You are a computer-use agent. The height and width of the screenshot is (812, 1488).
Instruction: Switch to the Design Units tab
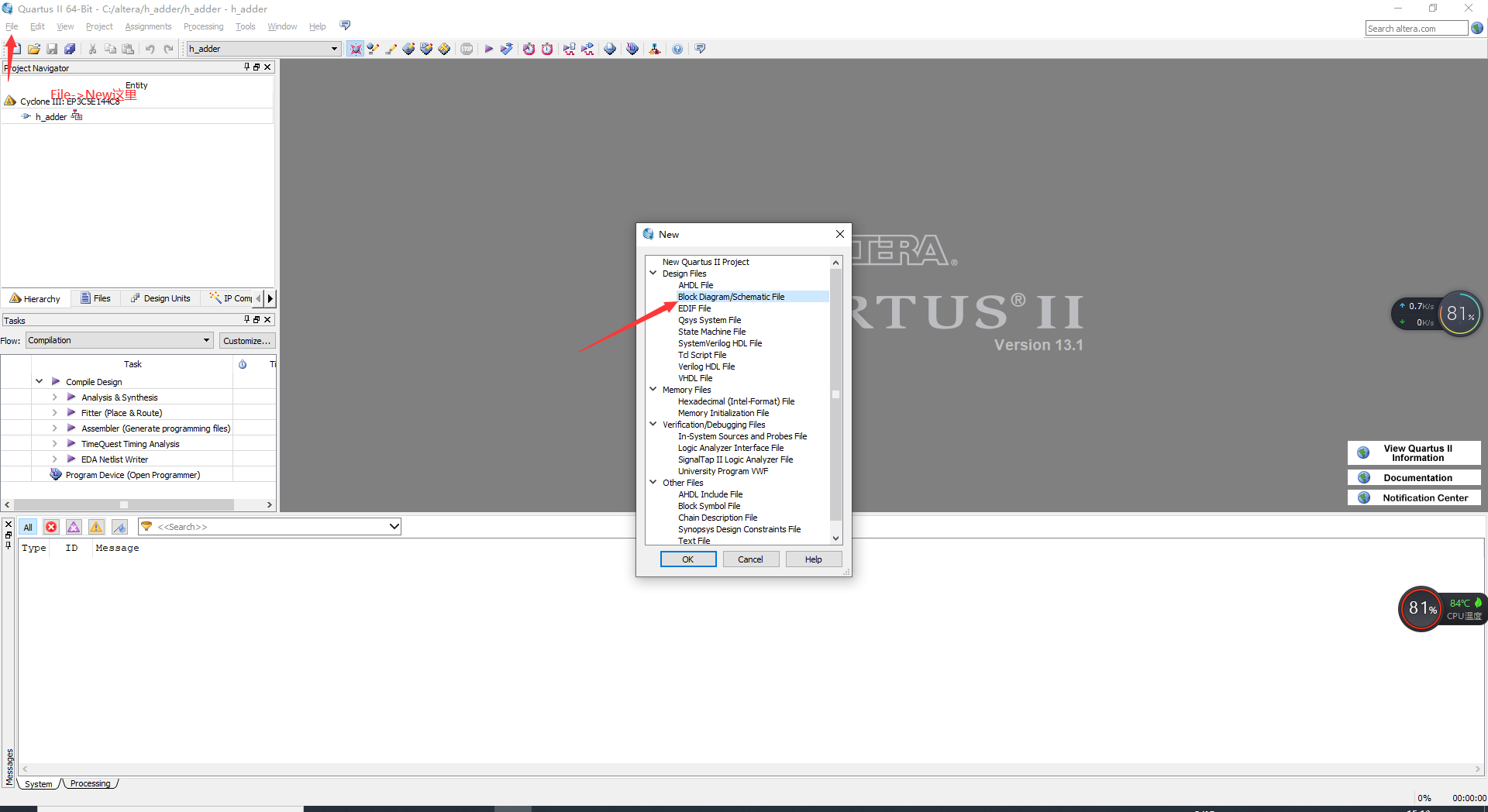point(160,298)
